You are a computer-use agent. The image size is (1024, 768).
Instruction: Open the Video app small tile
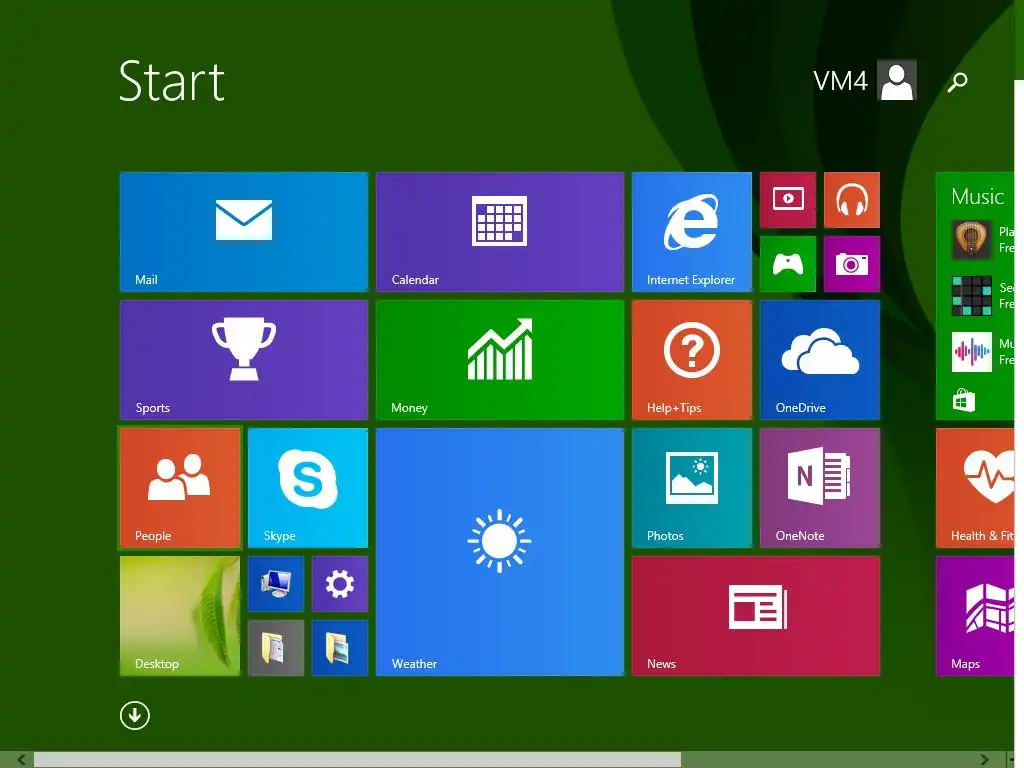788,200
